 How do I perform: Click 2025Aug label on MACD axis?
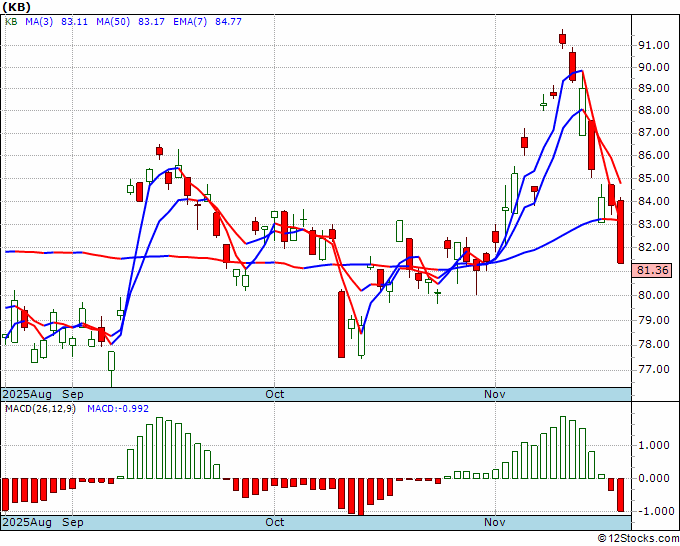click(x=27, y=522)
